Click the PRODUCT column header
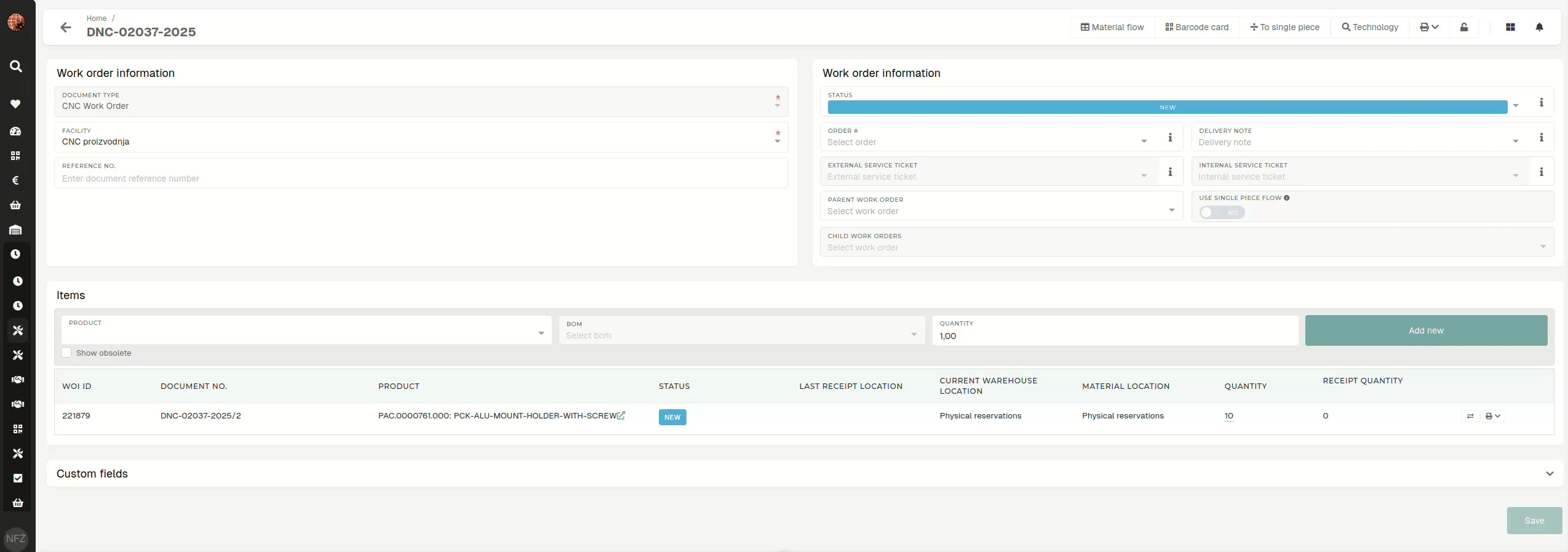Viewport: 1568px width, 552px height. [x=399, y=386]
